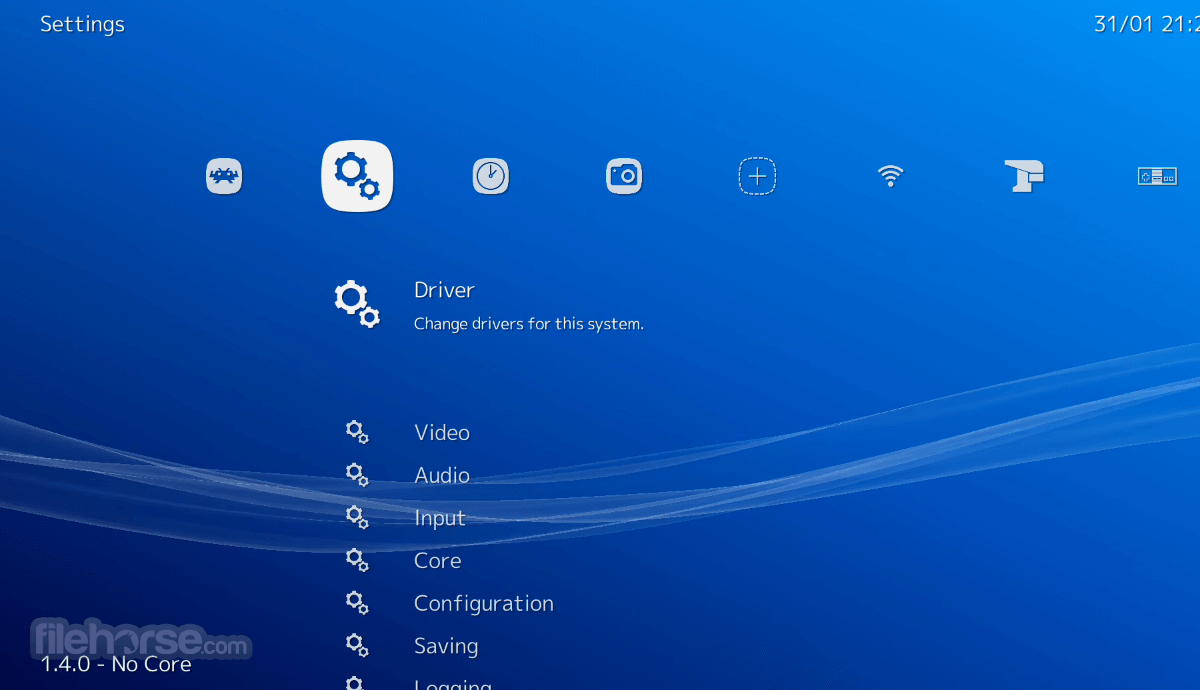The width and height of the screenshot is (1200, 690).
Task: Select the Configuration menu entry
Action: pyautogui.click(x=484, y=604)
